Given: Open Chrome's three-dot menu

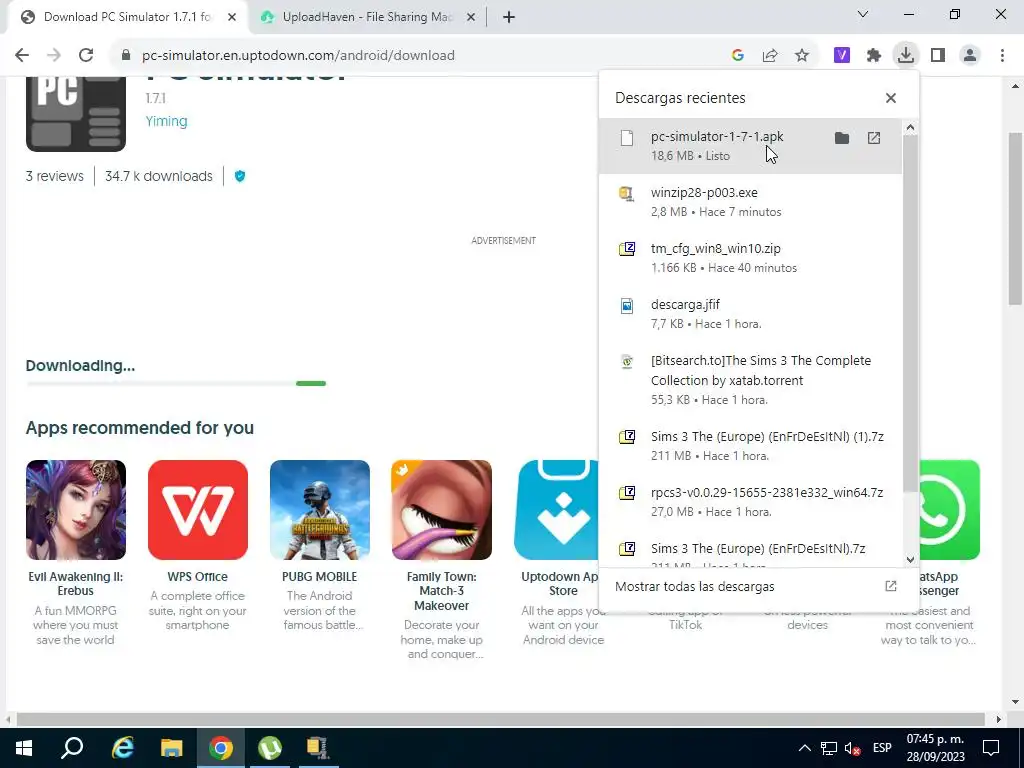Looking at the screenshot, I should coord(1002,56).
